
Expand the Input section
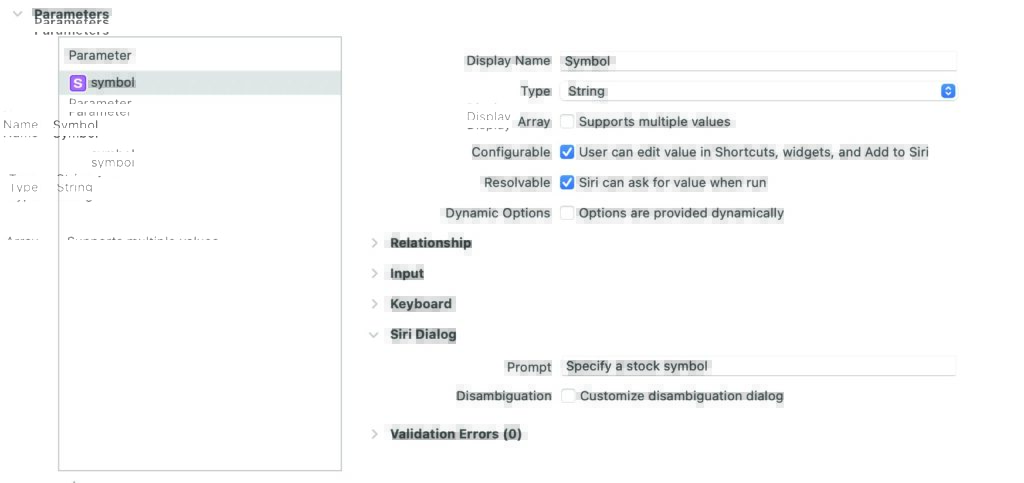[x=375, y=274]
